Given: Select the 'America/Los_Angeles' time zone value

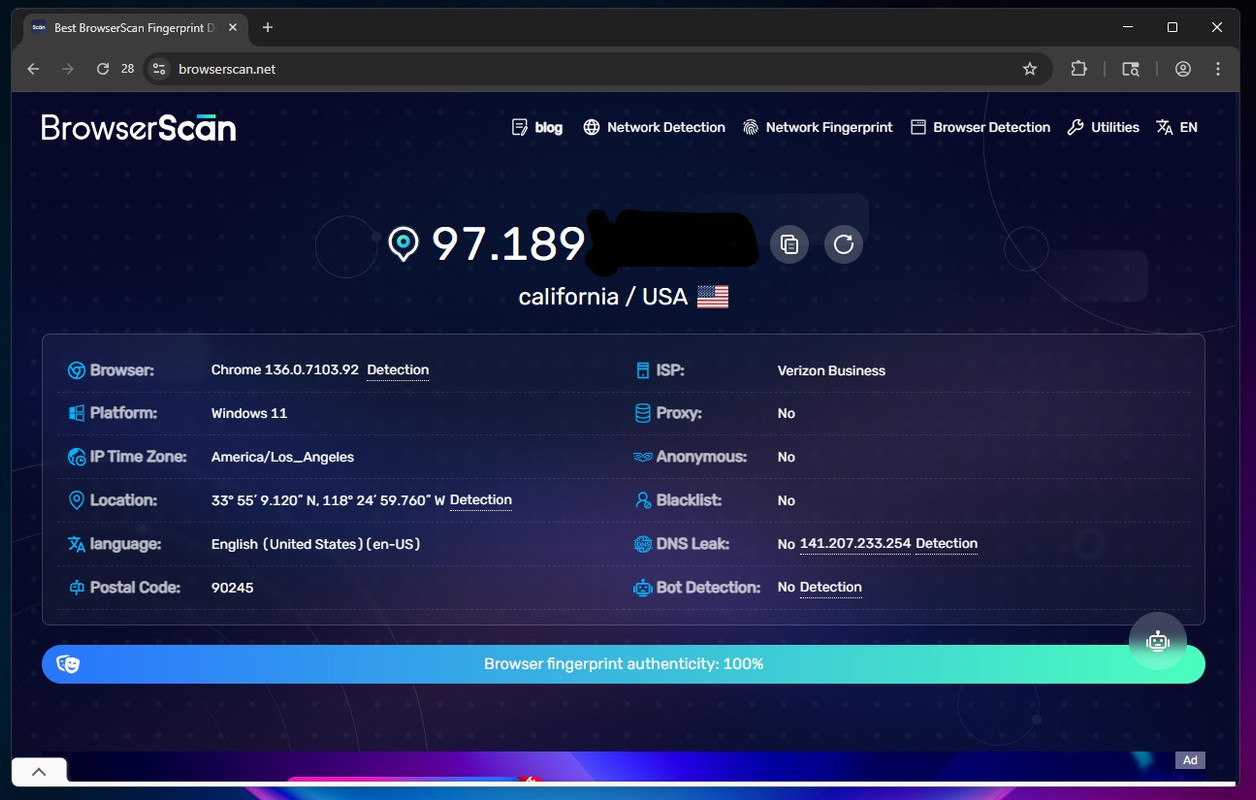Looking at the screenshot, I should coord(283,457).
